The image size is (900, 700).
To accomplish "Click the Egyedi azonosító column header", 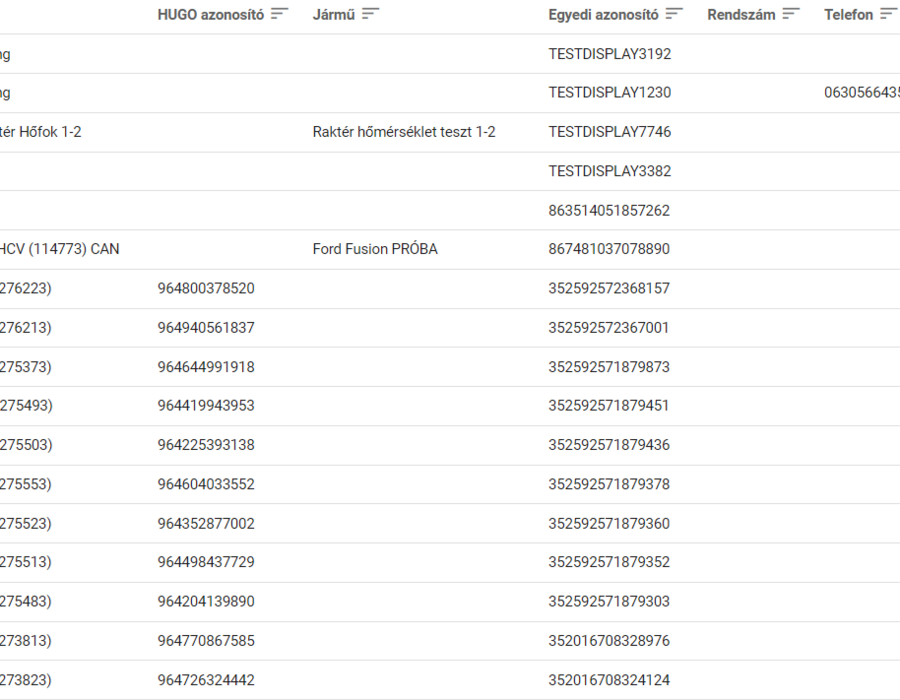I will (x=603, y=14).
